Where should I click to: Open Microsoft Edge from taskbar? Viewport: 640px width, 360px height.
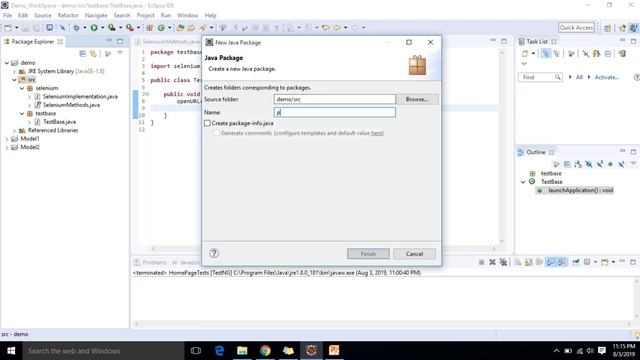[219, 351]
